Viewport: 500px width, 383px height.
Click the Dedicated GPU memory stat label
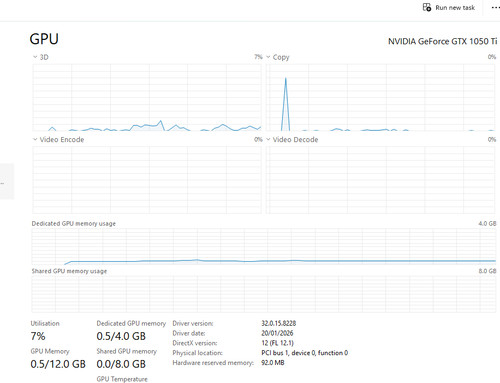pyautogui.click(x=131, y=323)
